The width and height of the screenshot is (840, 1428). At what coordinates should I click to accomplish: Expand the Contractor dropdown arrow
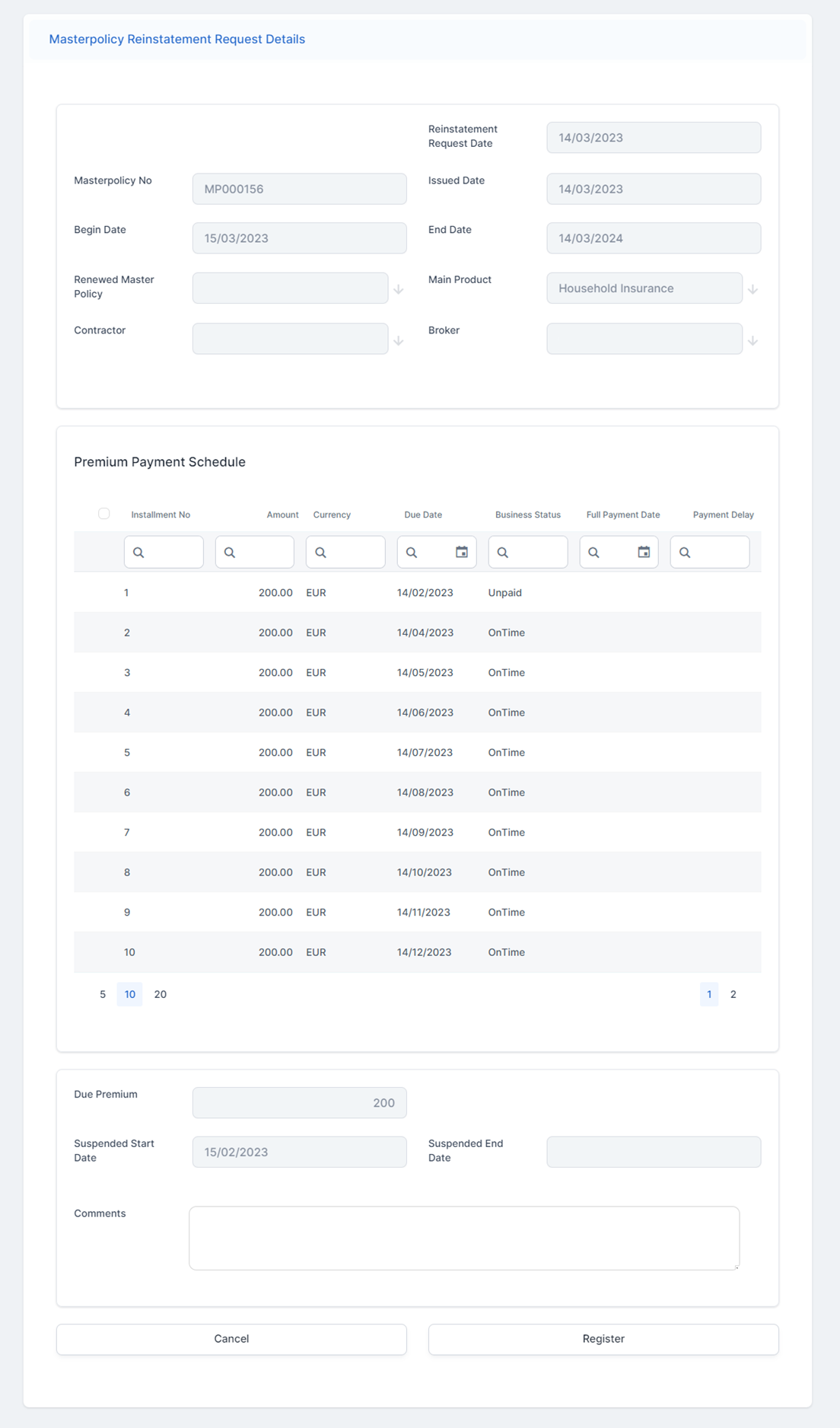point(398,340)
